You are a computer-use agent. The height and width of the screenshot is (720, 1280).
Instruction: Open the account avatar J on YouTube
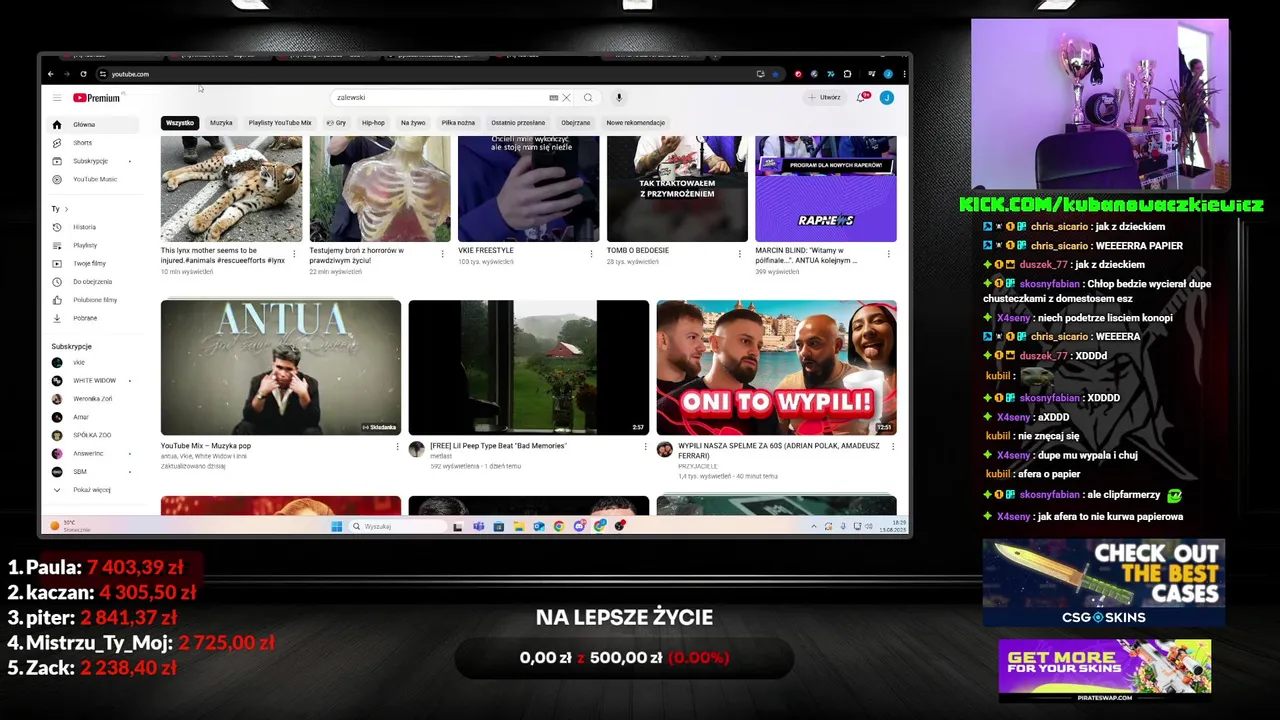click(x=886, y=97)
